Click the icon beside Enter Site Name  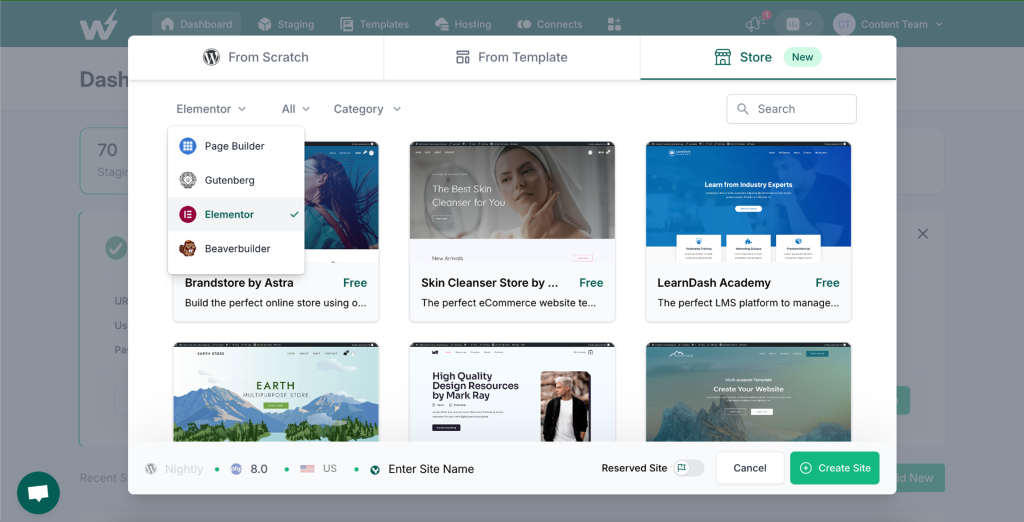(375, 469)
